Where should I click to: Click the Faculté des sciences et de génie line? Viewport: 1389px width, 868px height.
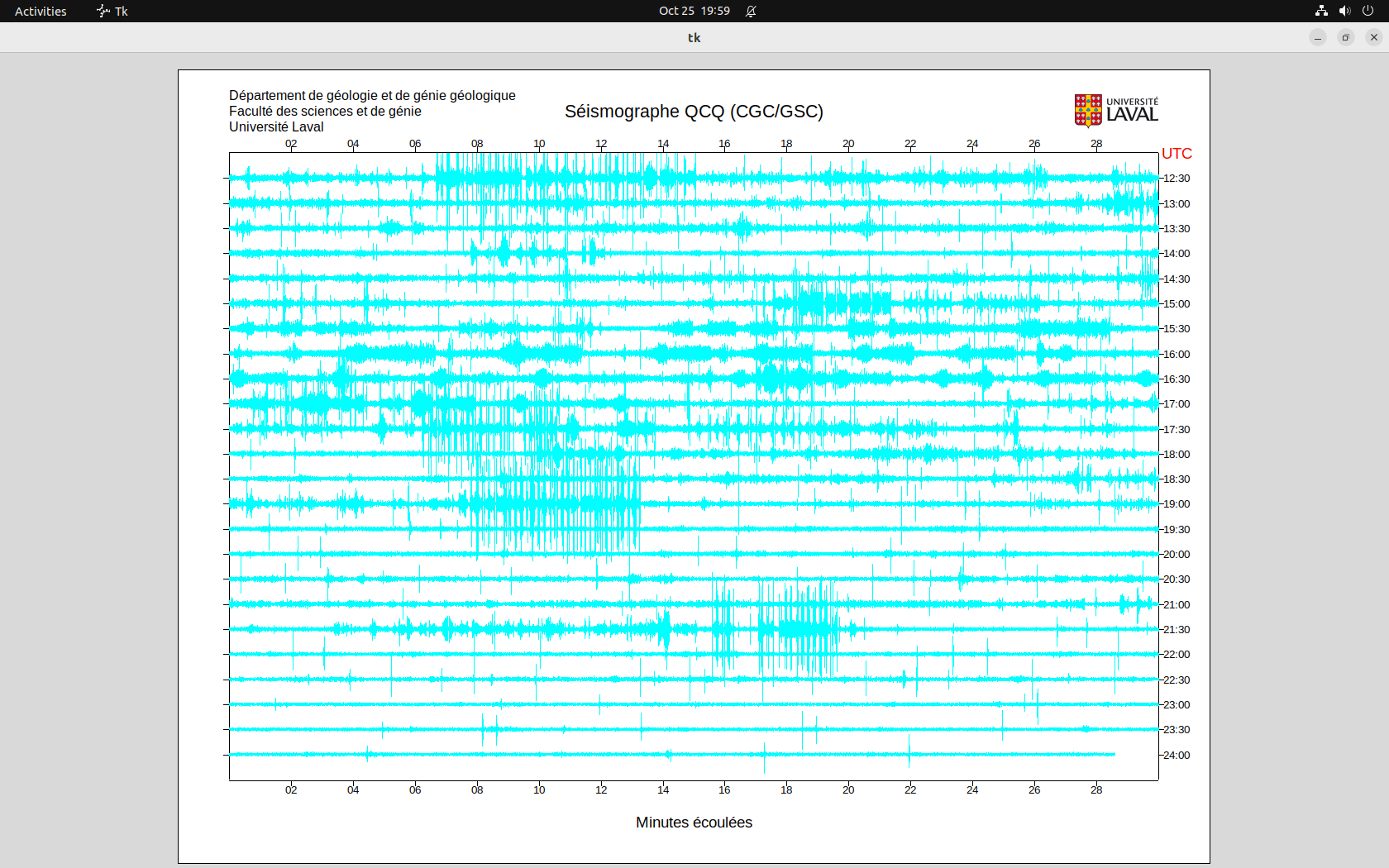[x=325, y=112]
